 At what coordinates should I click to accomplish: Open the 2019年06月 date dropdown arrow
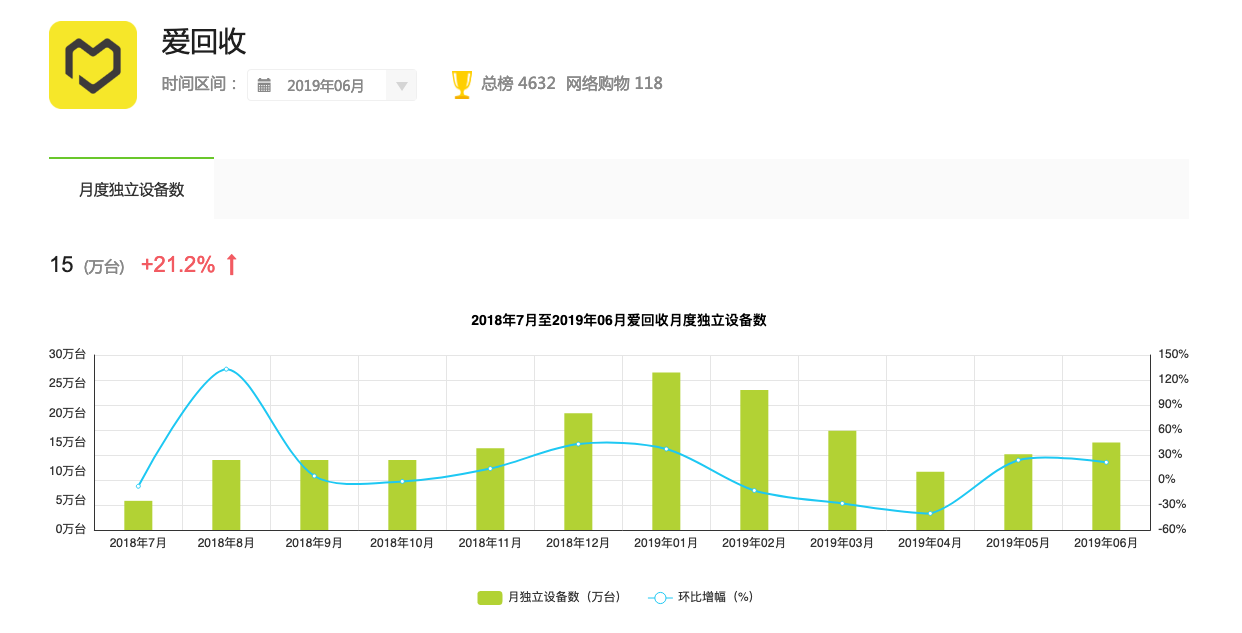[x=401, y=86]
